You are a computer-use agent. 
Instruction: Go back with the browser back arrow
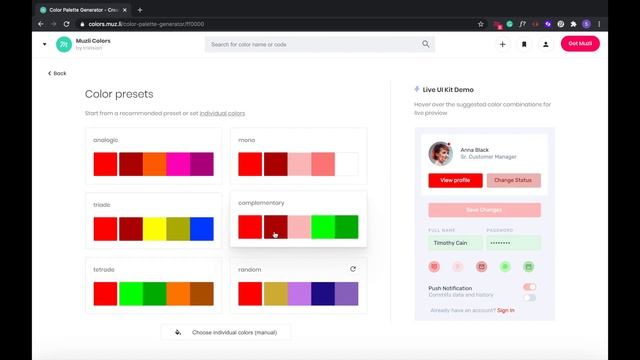click(x=41, y=24)
